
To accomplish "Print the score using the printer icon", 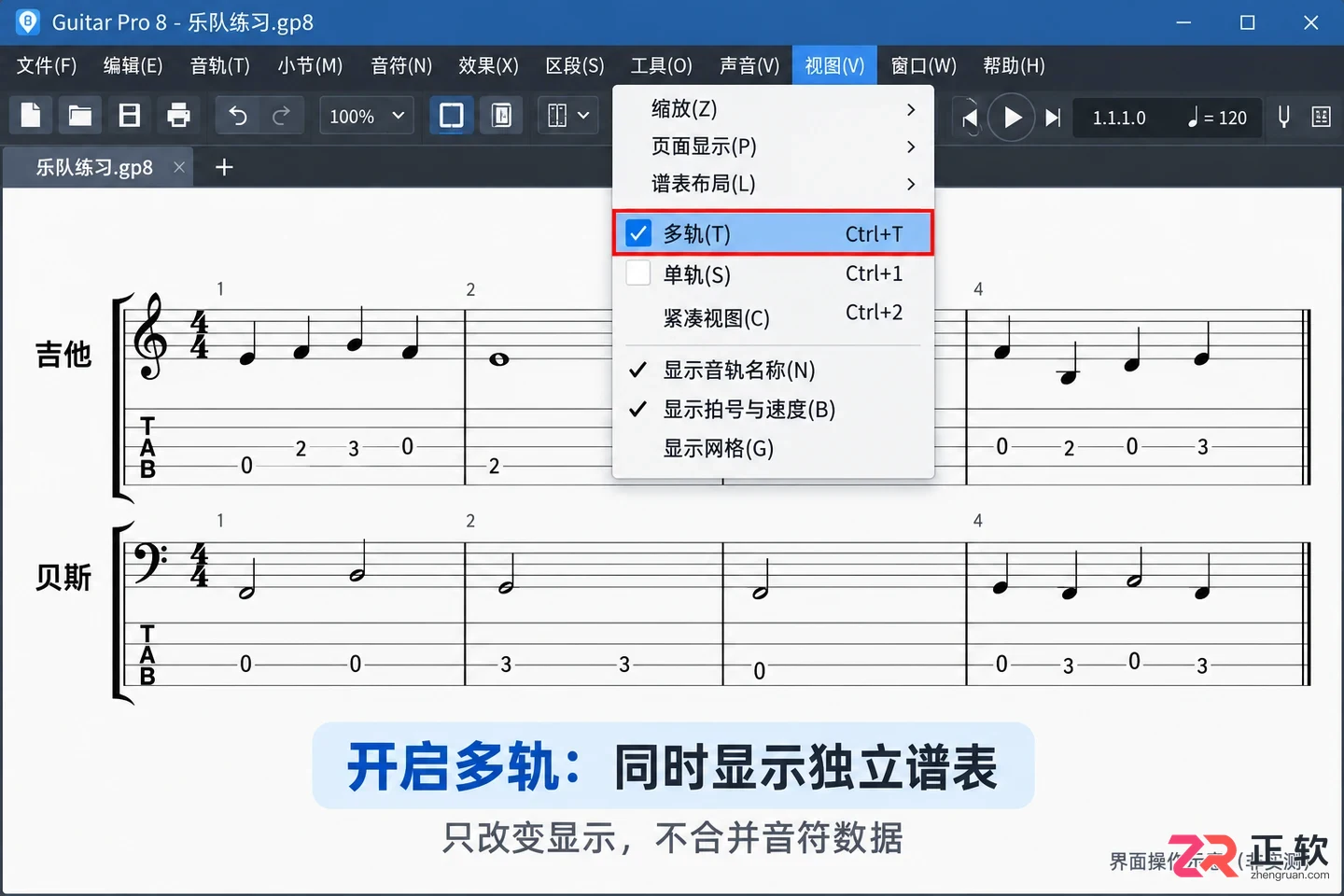I will point(178,116).
